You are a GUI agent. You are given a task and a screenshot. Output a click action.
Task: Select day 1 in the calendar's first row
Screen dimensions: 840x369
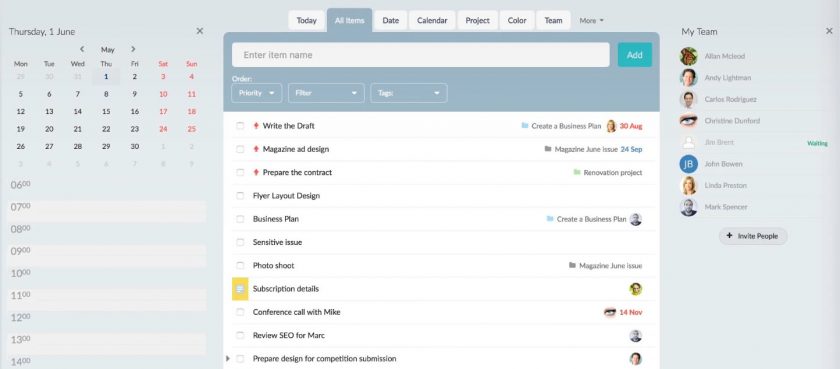[x=106, y=77]
